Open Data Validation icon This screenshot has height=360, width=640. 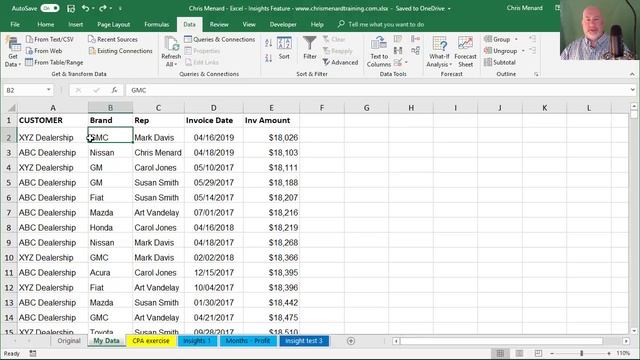coord(399,62)
